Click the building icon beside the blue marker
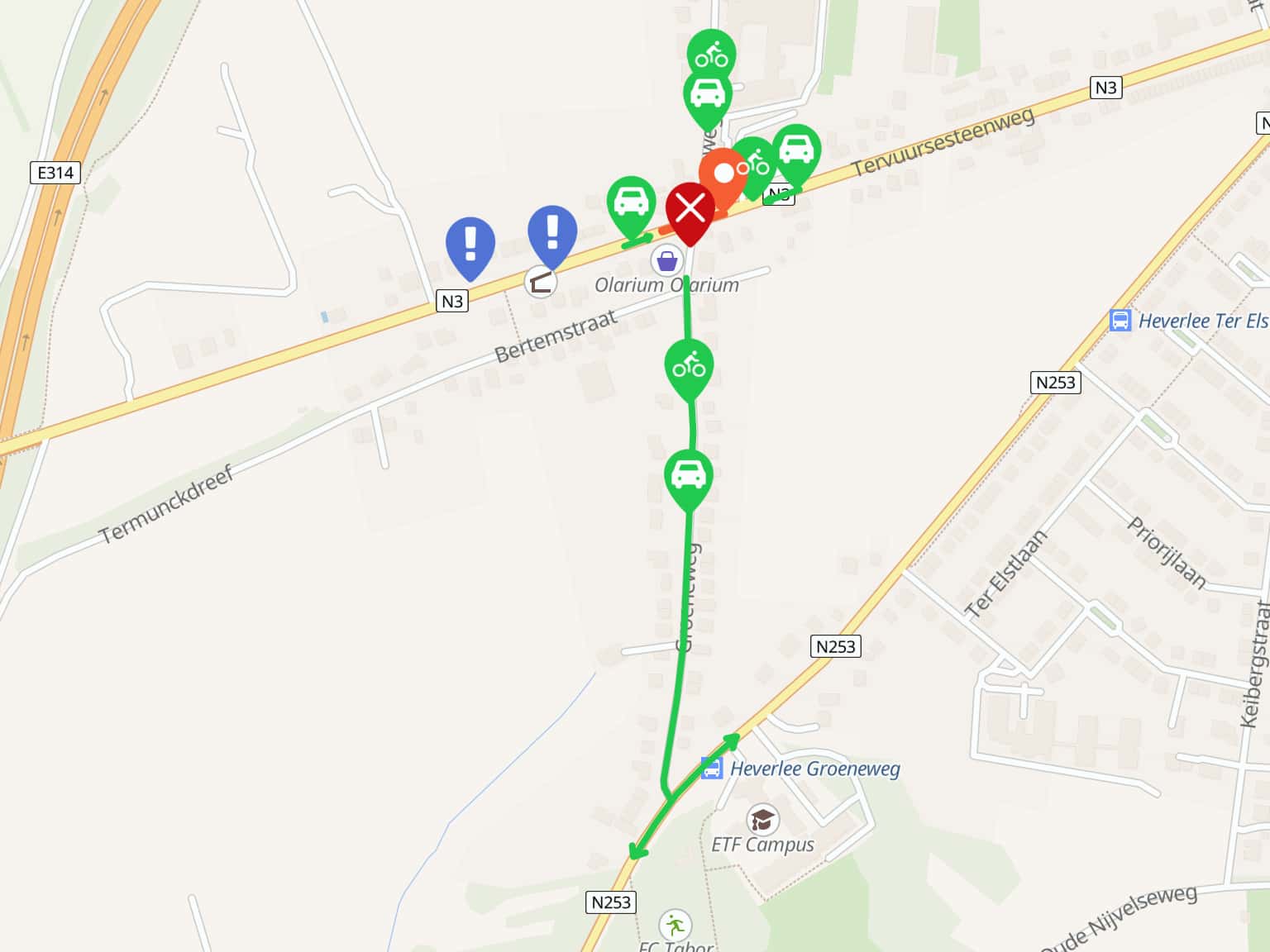The image size is (1270, 952). click(541, 283)
